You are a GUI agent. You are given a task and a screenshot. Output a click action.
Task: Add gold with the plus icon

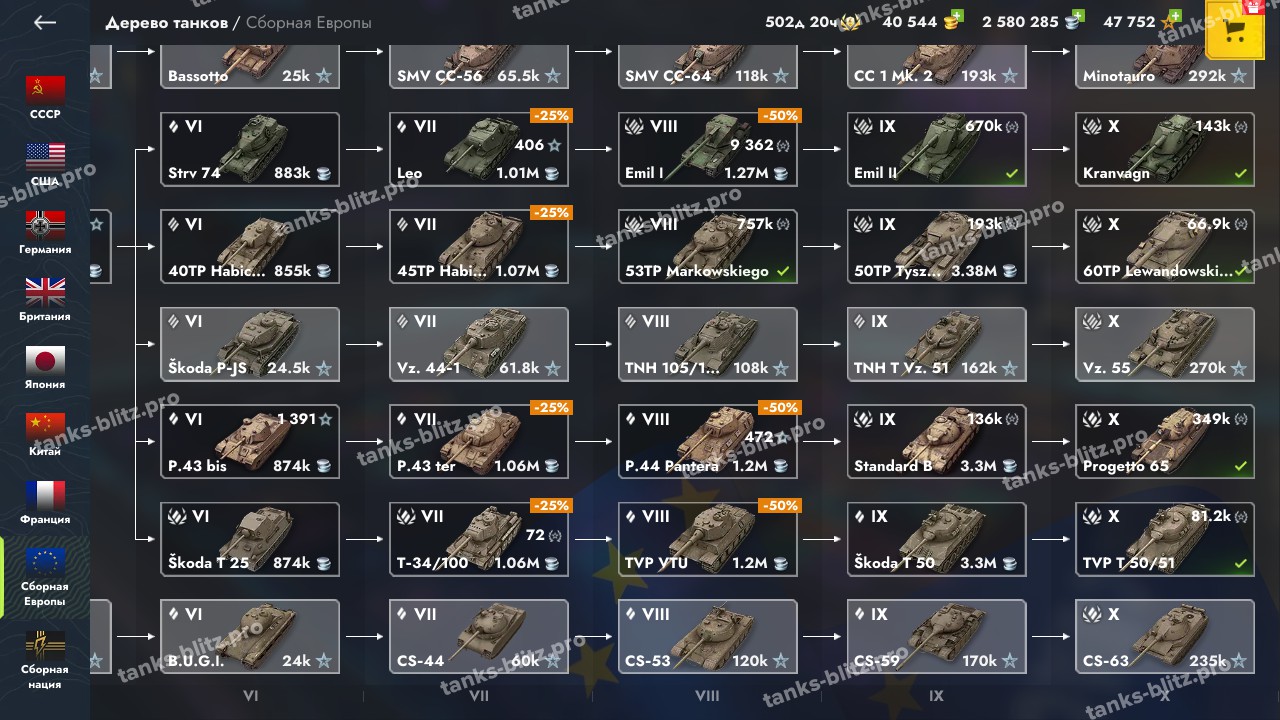click(x=957, y=15)
